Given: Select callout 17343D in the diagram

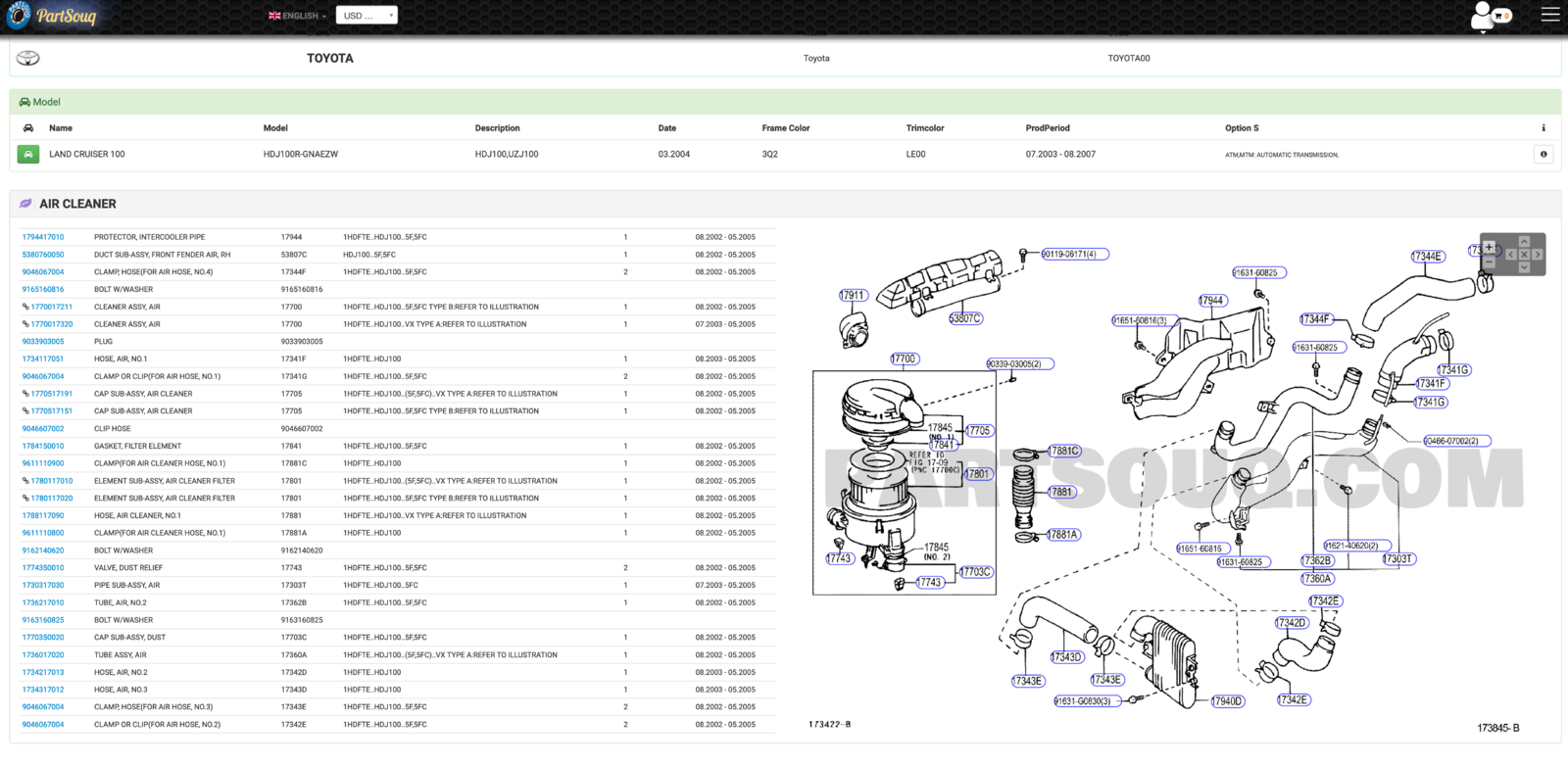Looking at the screenshot, I should pos(1066,656).
